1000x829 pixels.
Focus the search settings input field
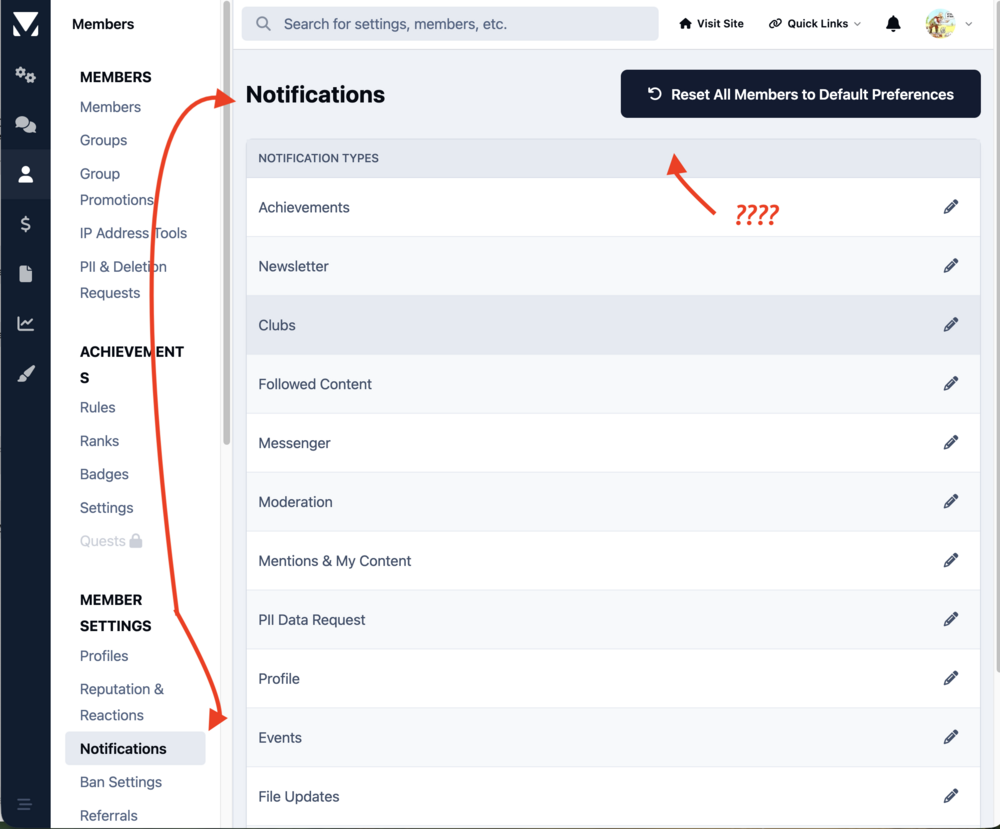[x=450, y=24]
